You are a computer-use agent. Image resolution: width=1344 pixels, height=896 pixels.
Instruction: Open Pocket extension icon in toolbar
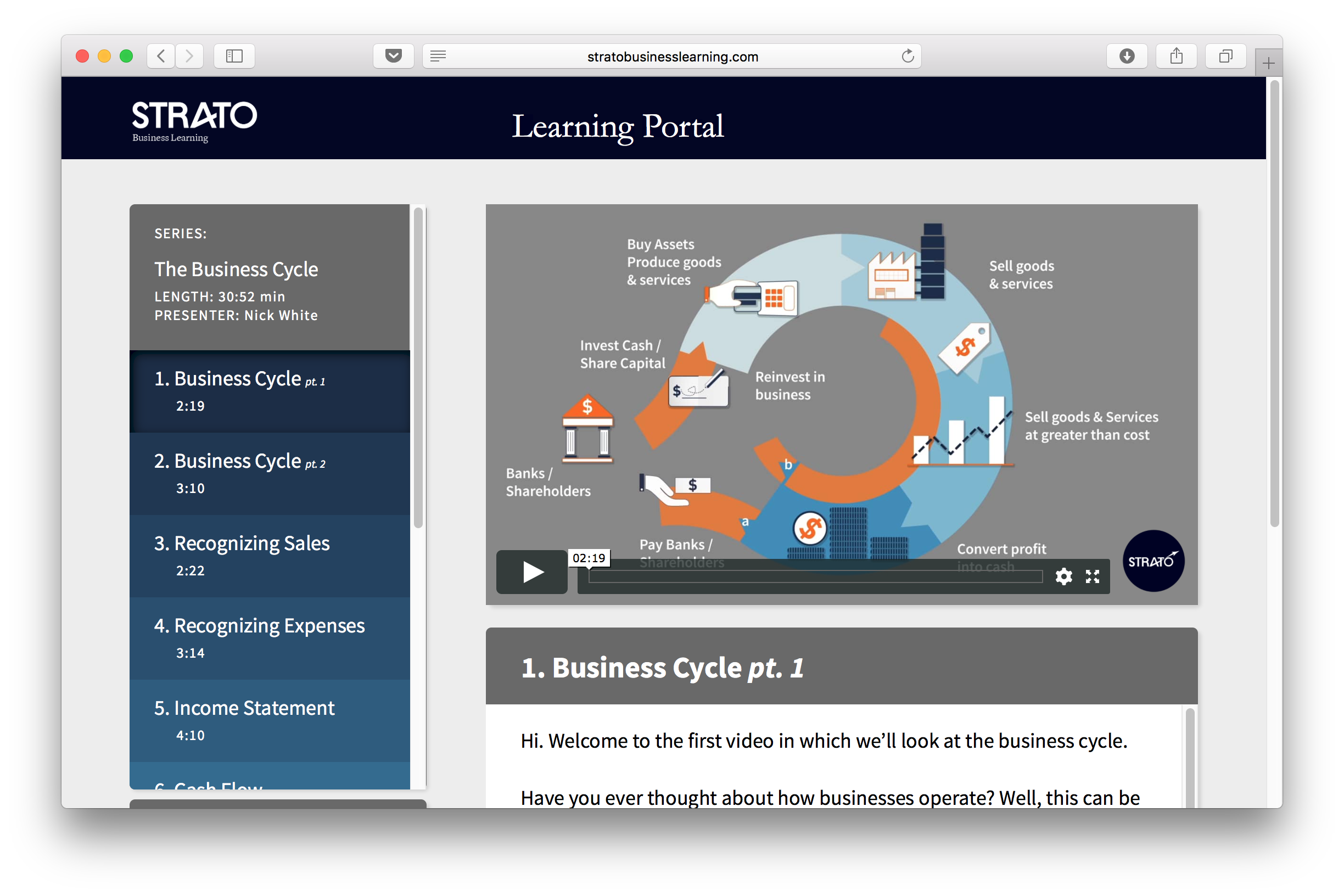coord(393,56)
